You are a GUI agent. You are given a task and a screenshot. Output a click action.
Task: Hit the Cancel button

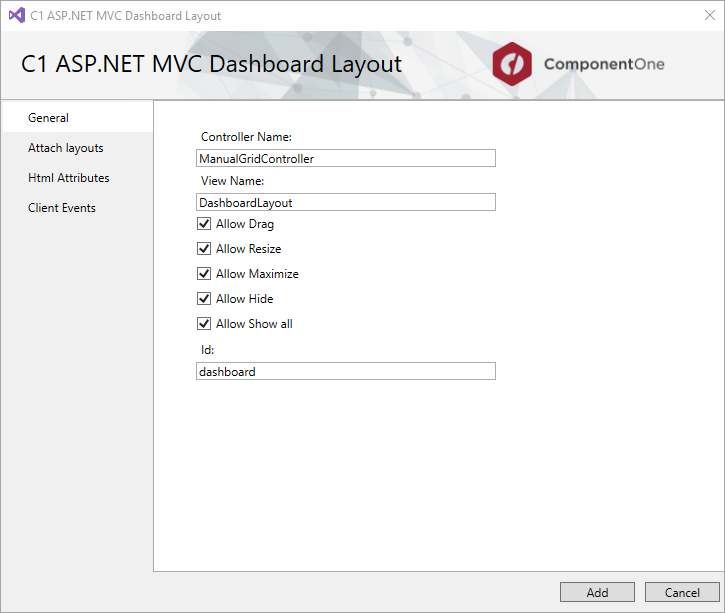click(682, 592)
